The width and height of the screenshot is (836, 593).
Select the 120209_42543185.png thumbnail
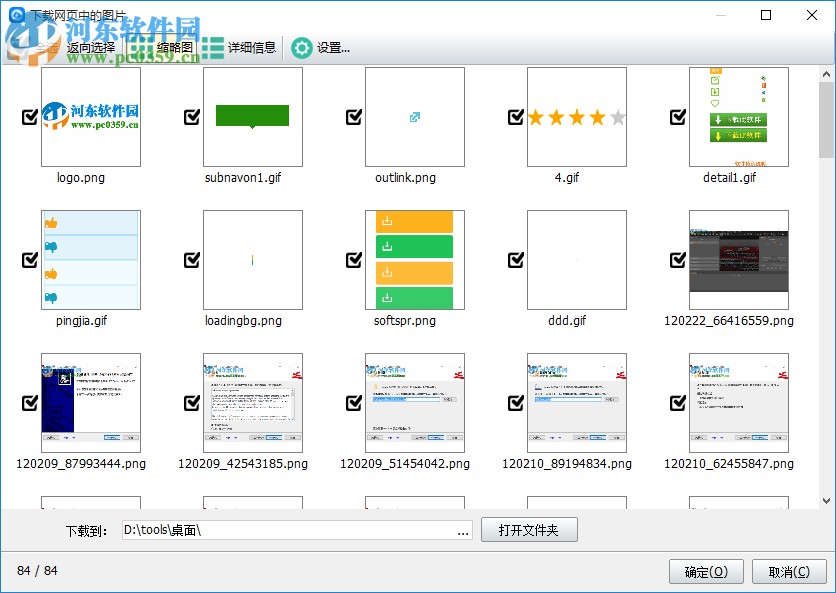(253, 403)
